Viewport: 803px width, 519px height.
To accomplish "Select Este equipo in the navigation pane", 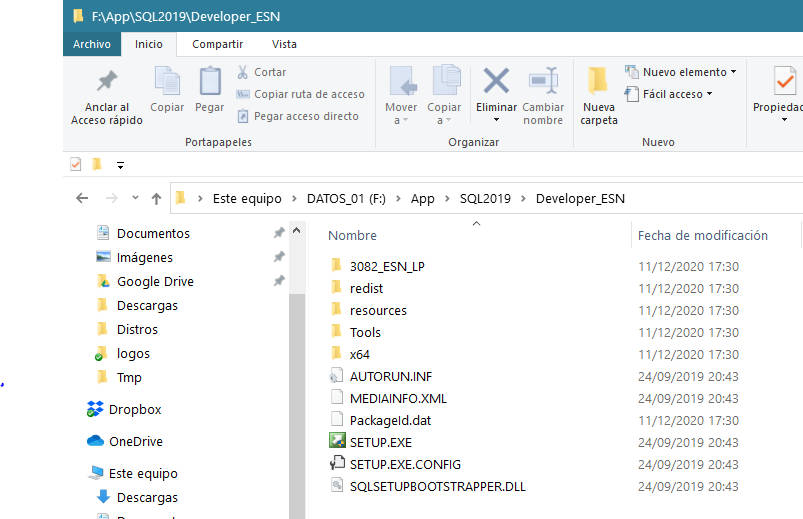I will (x=143, y=474).
